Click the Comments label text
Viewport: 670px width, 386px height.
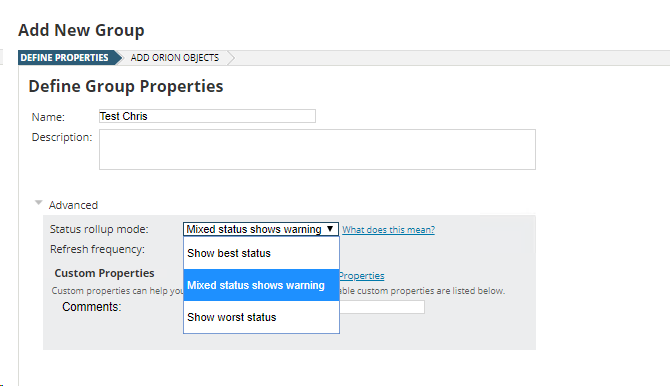pyautogui.click(x=91, y=307)
